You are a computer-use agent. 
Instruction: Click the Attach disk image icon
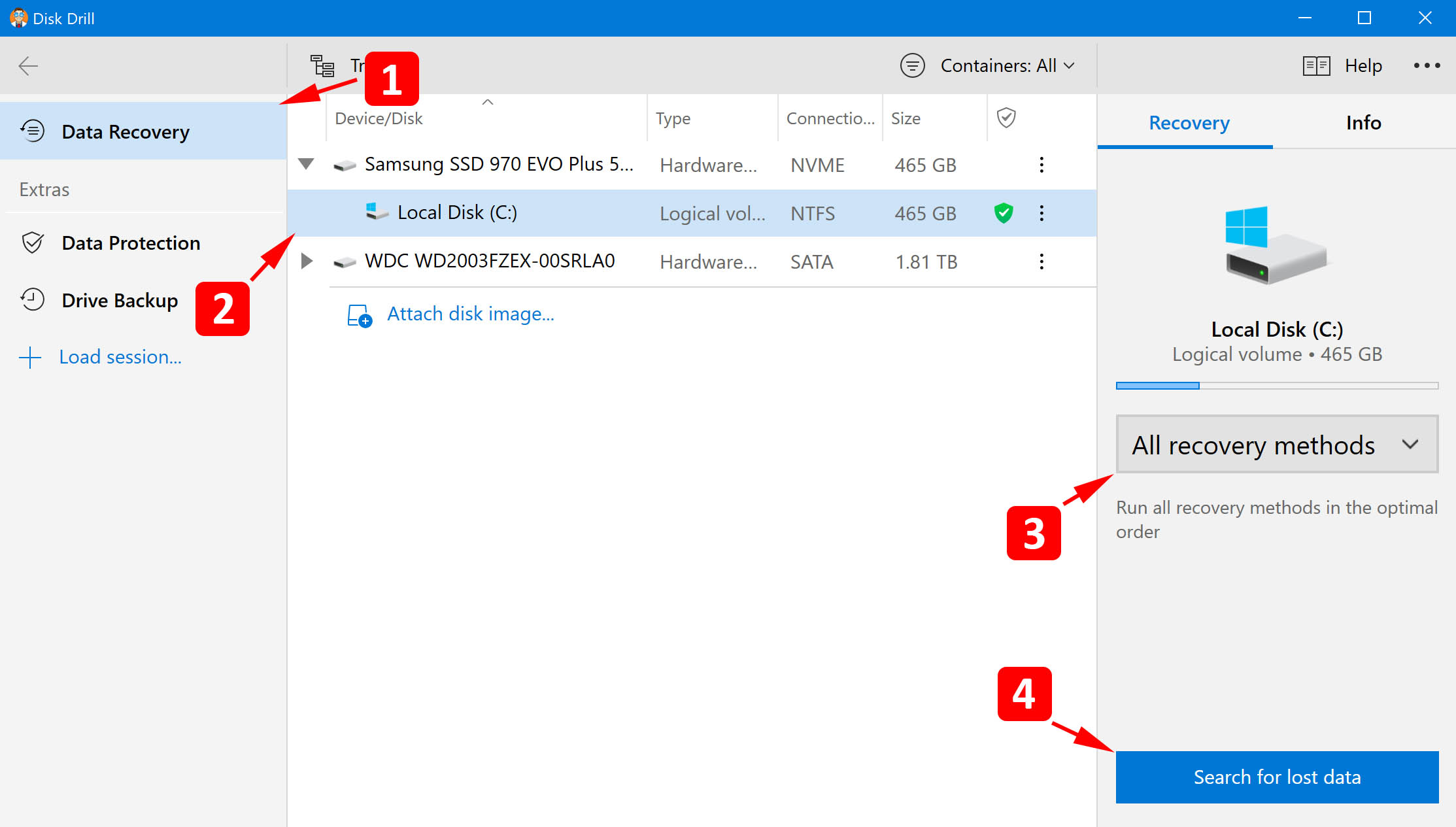click(360, 316)
